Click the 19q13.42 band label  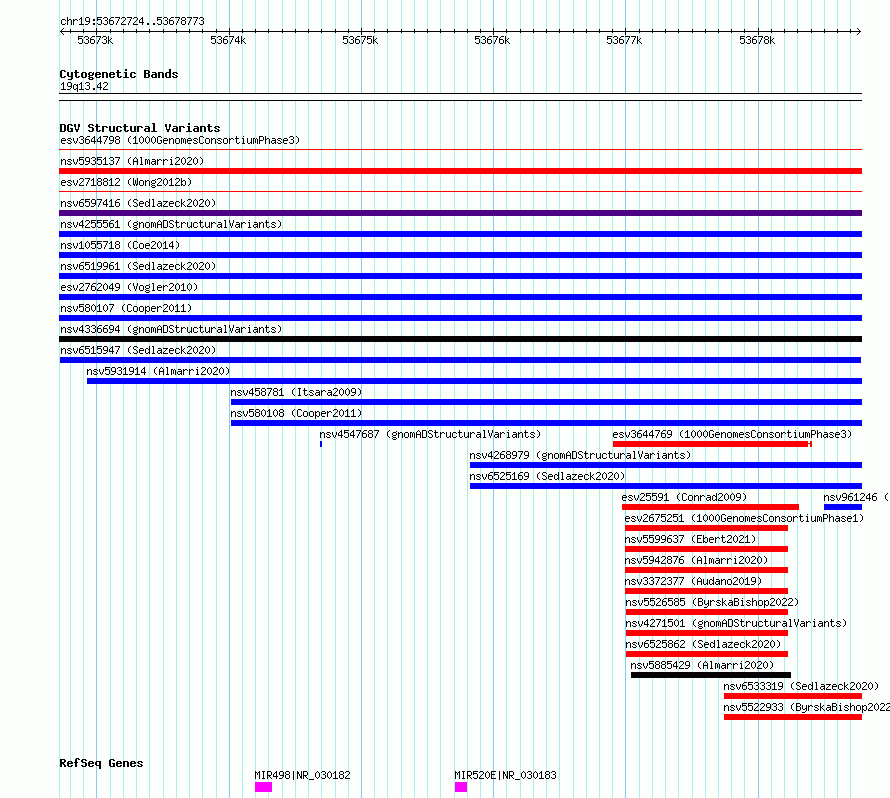(x=84, y=86)
